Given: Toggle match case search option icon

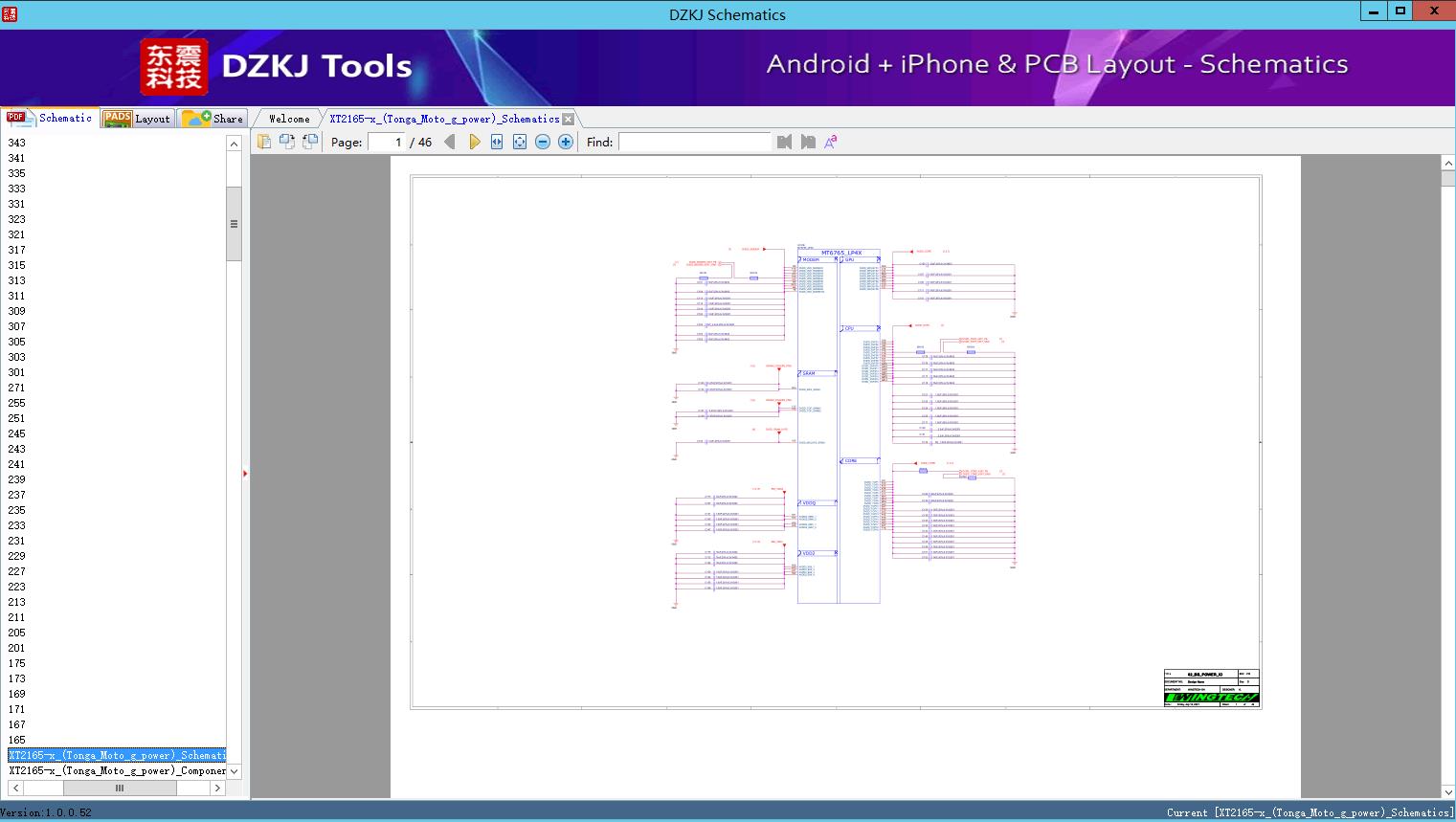Looking at the screenshot, I should tap(830, 142).
